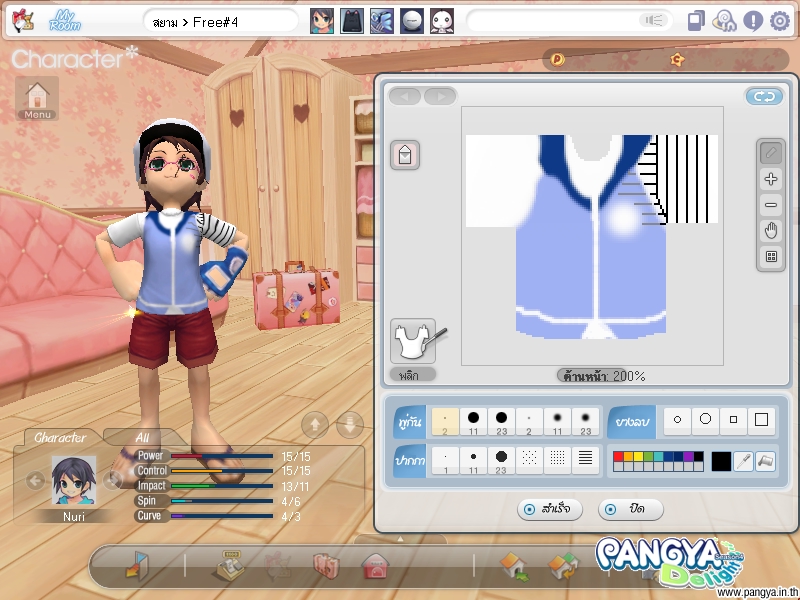Screen dimensions: 800x600
Task: Click the white mascot icon in the top bar
Action: pos(442,21)
